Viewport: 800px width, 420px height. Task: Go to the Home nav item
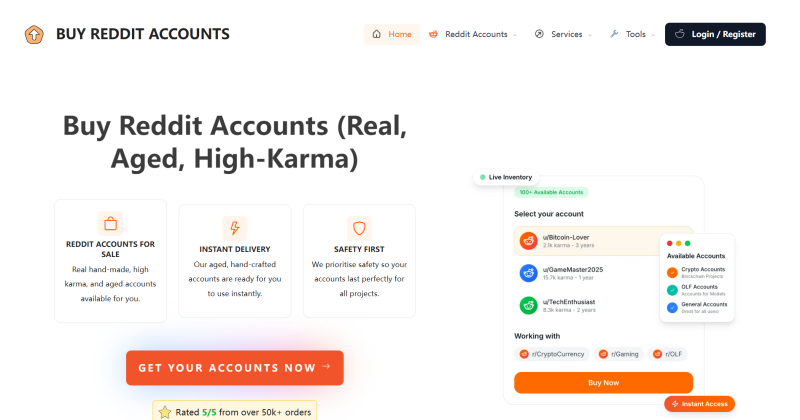point(391,34)
